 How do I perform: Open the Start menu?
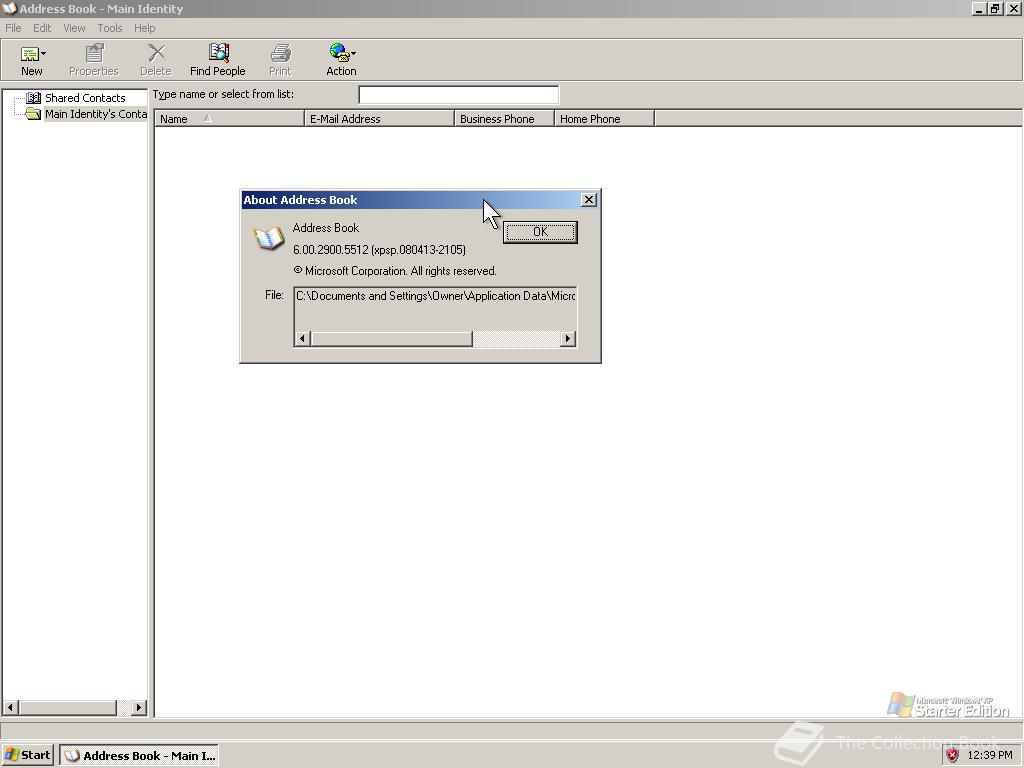tap(27, 756)
